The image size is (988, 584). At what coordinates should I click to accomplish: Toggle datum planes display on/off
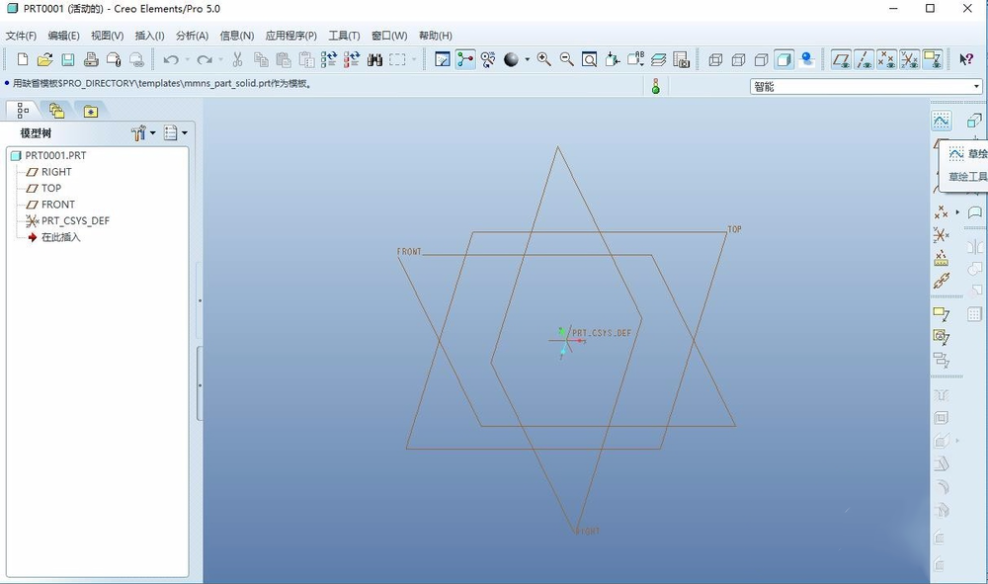(841, 60)
